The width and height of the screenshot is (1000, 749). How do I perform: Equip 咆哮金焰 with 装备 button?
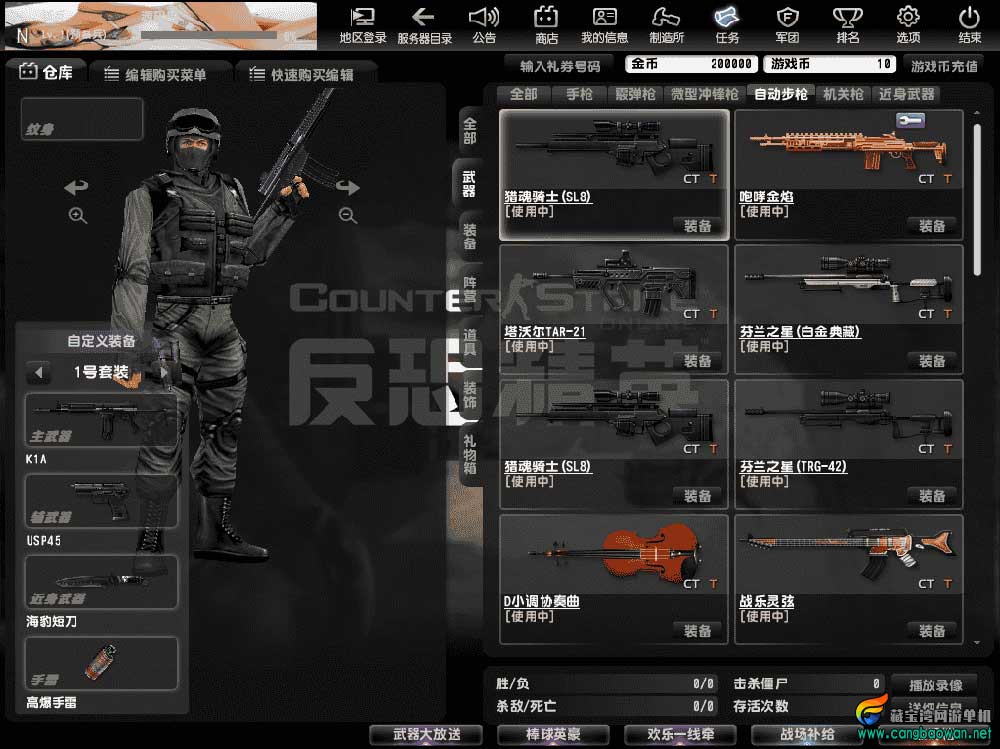(x=932, y=226)
